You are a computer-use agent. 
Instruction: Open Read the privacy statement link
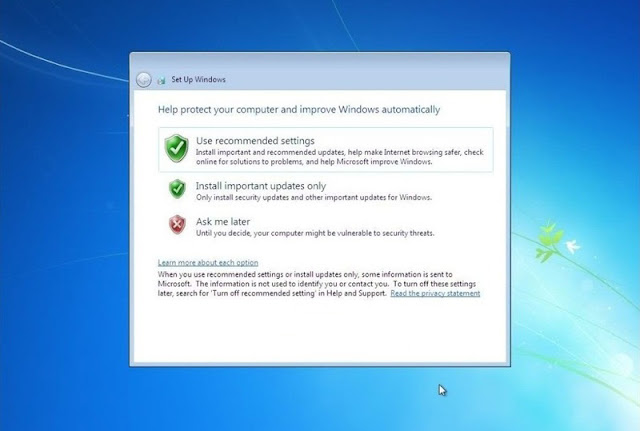[x=435, y=293]
